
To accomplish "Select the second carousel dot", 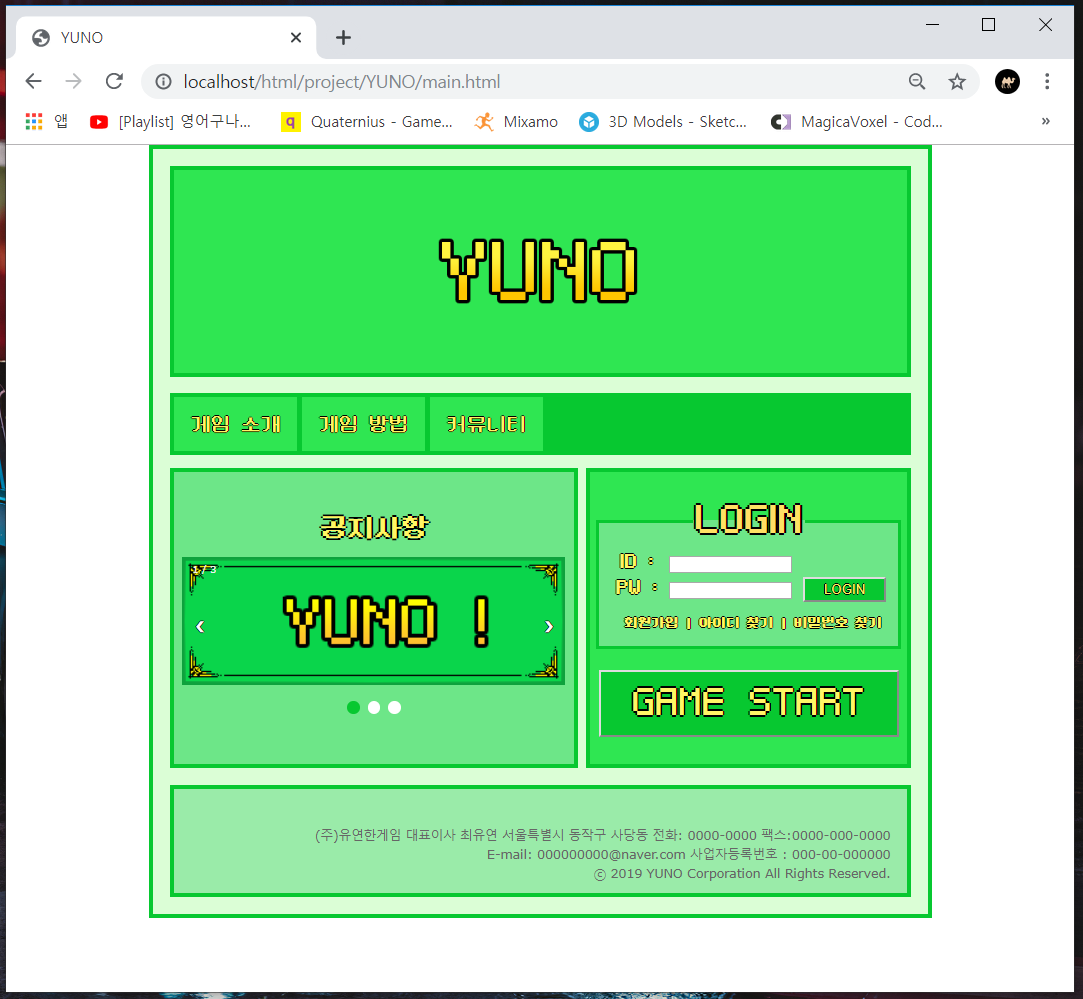I will 374,707.
